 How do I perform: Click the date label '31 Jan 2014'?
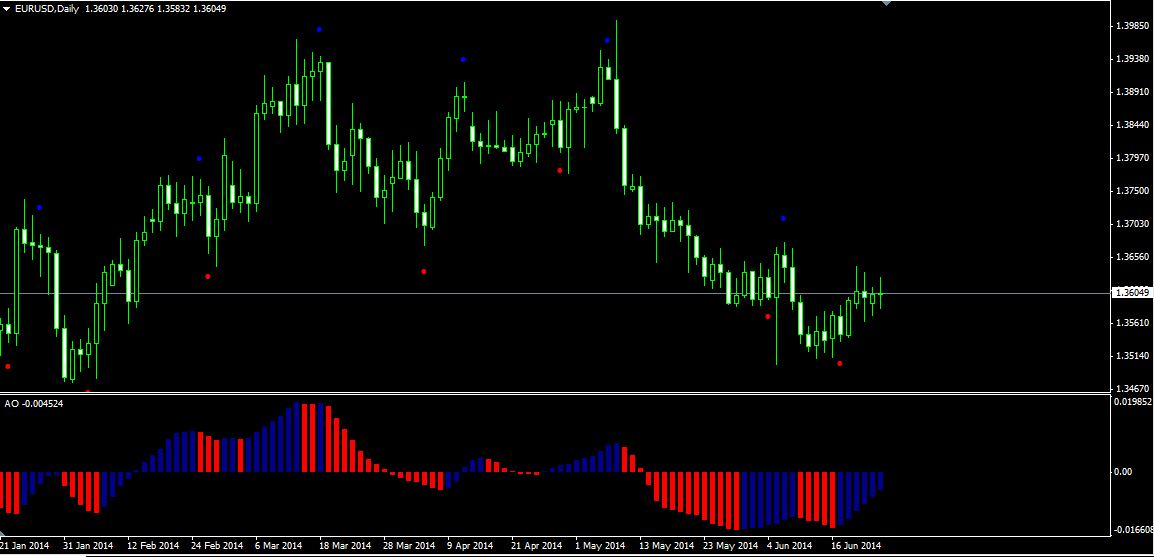point(89,546)
